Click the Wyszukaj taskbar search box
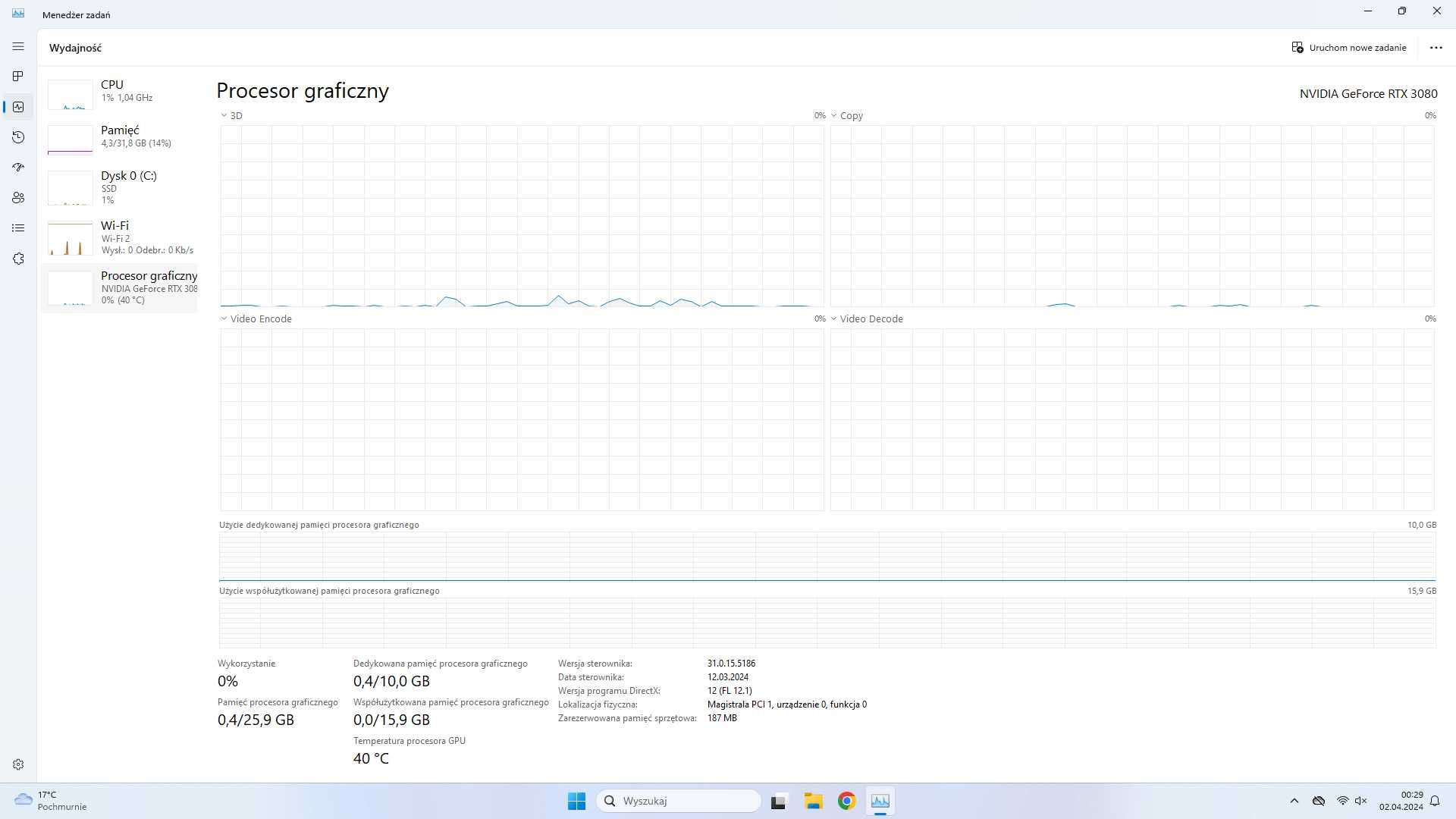The height and width of the screenshot is (819, 1456). pos(679,801)
